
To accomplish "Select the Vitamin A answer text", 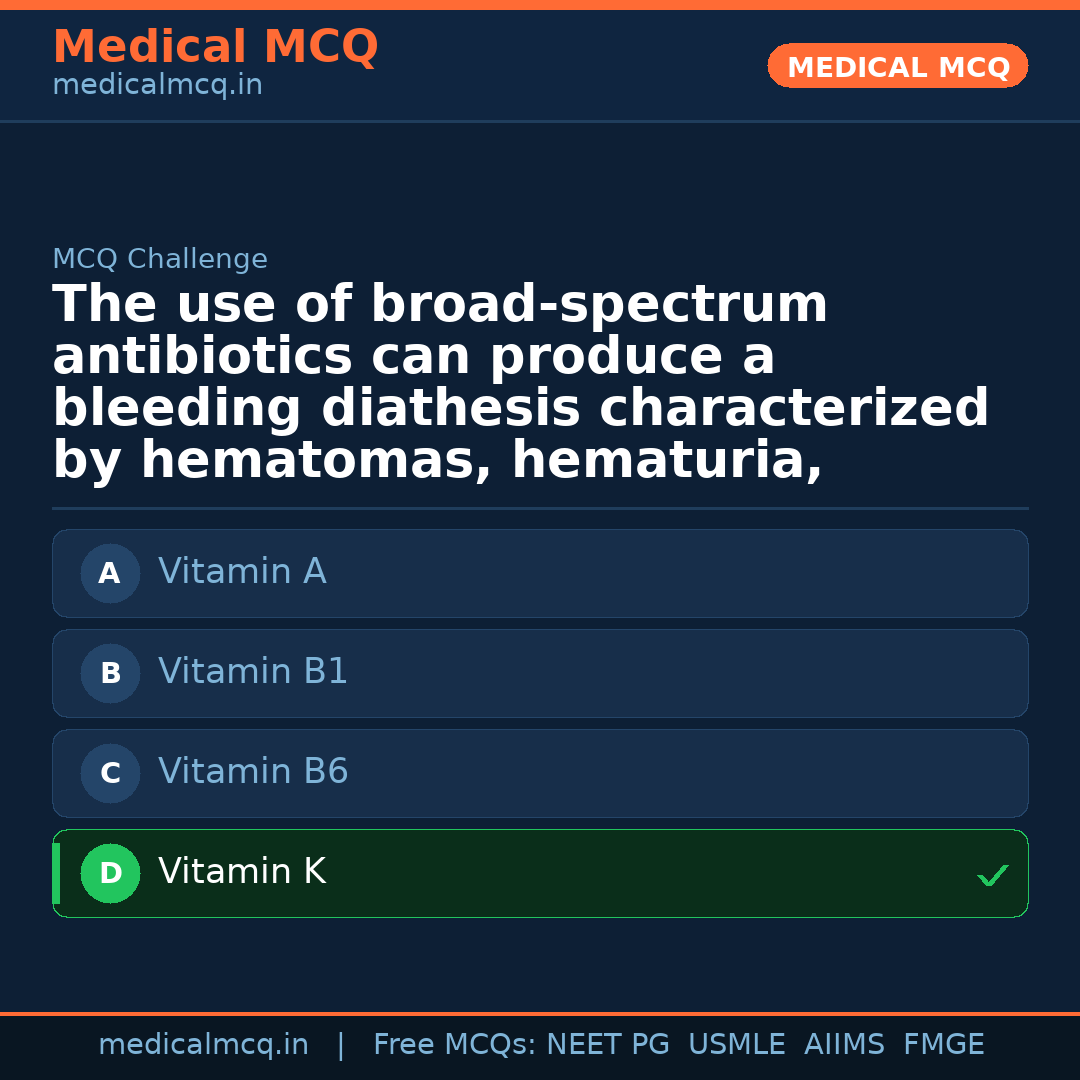I will 242,572.
